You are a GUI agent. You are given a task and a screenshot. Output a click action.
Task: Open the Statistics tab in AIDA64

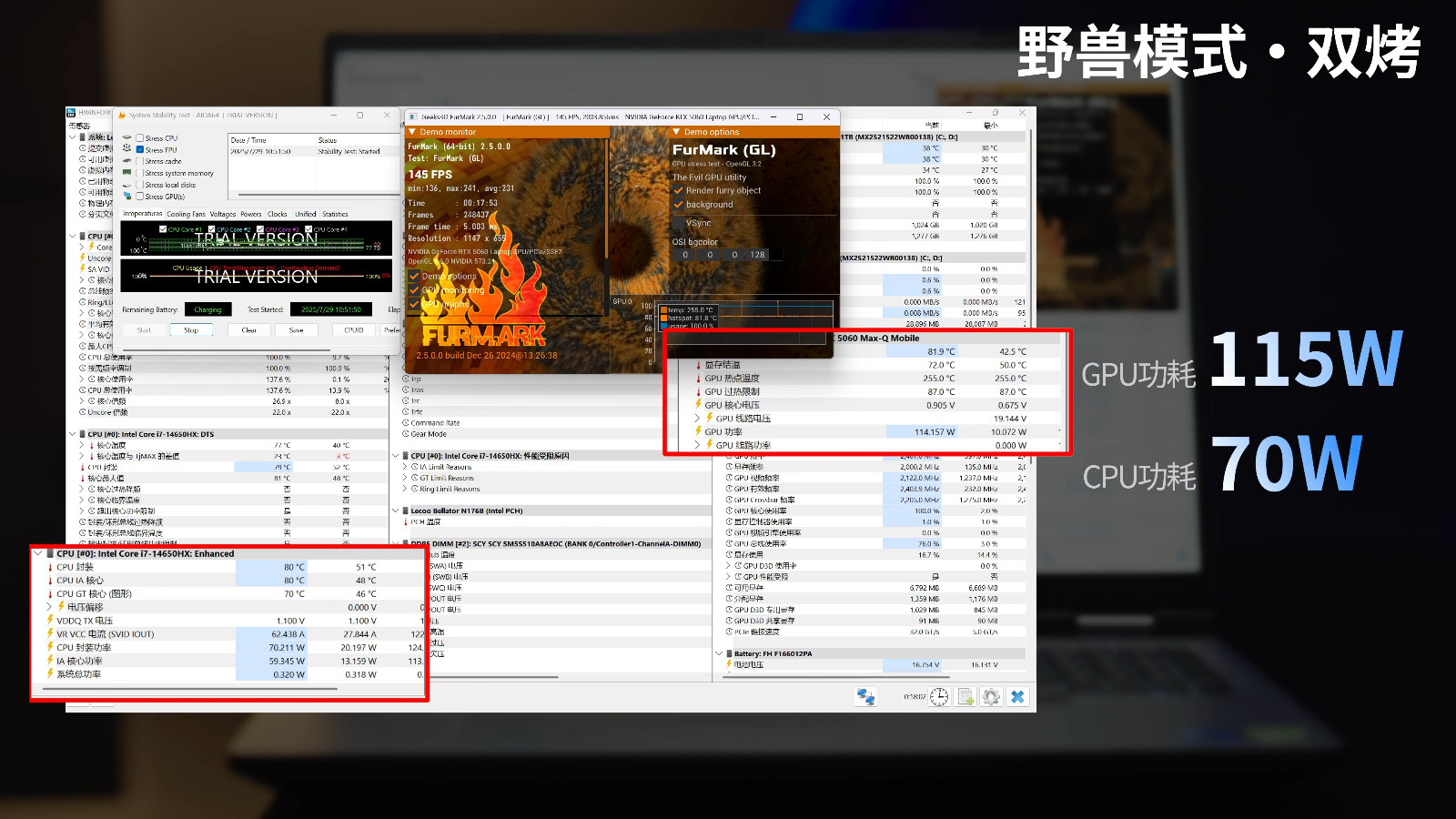(335, 214)
